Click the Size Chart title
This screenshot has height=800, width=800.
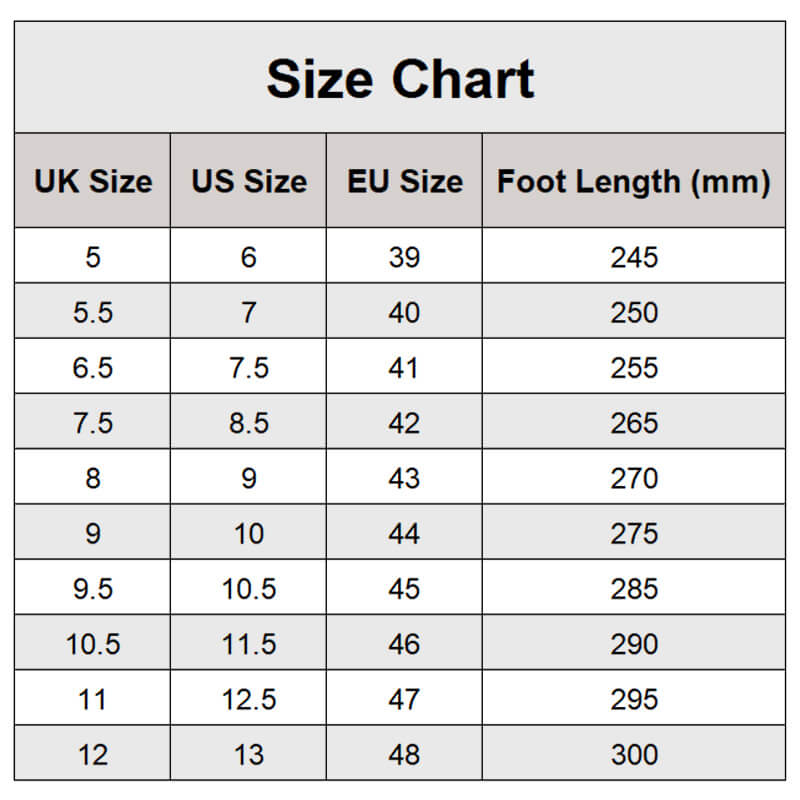pyautogui.click(x=400, y=79)
